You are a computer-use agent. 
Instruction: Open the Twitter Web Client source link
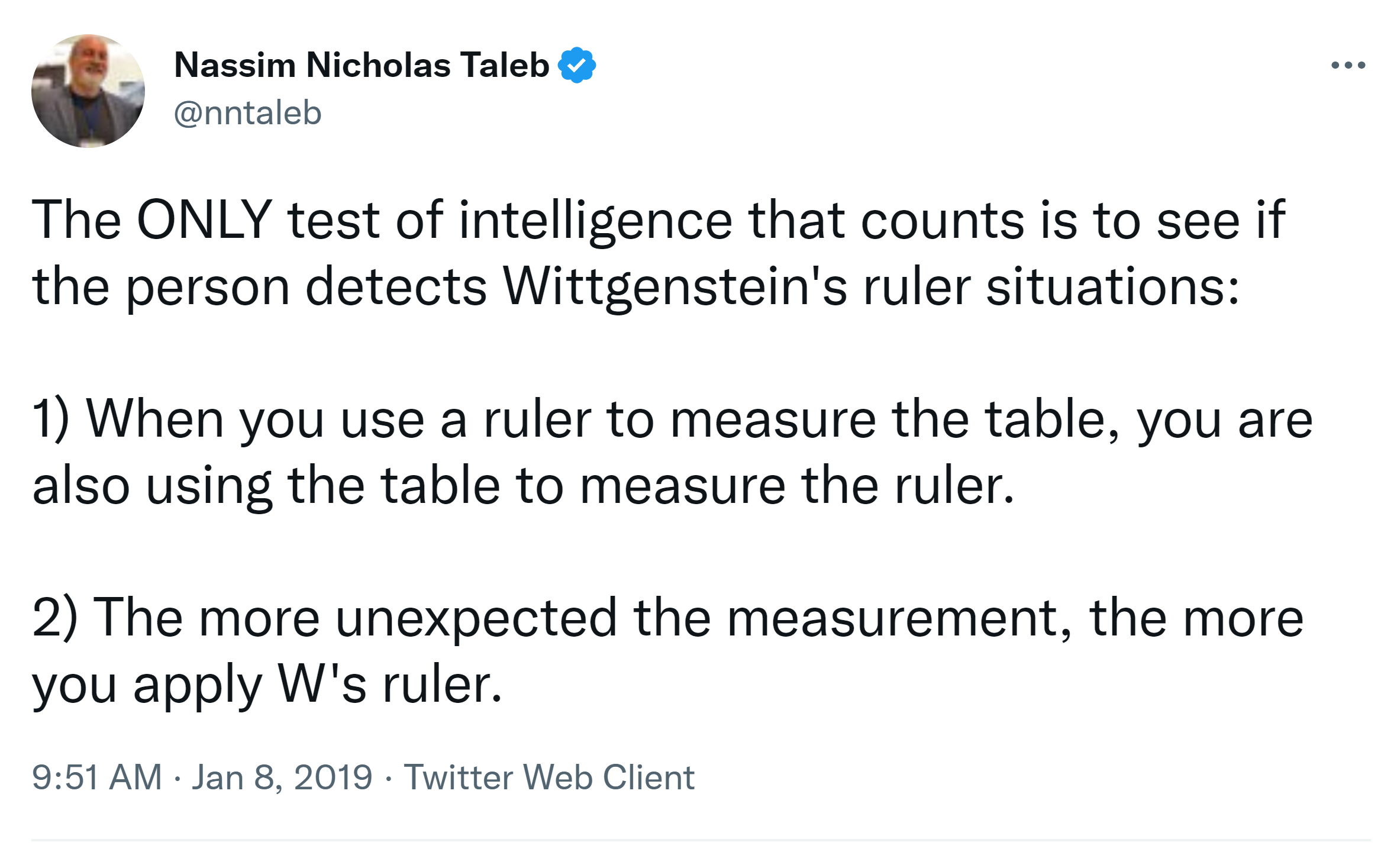tap(549, 777)
